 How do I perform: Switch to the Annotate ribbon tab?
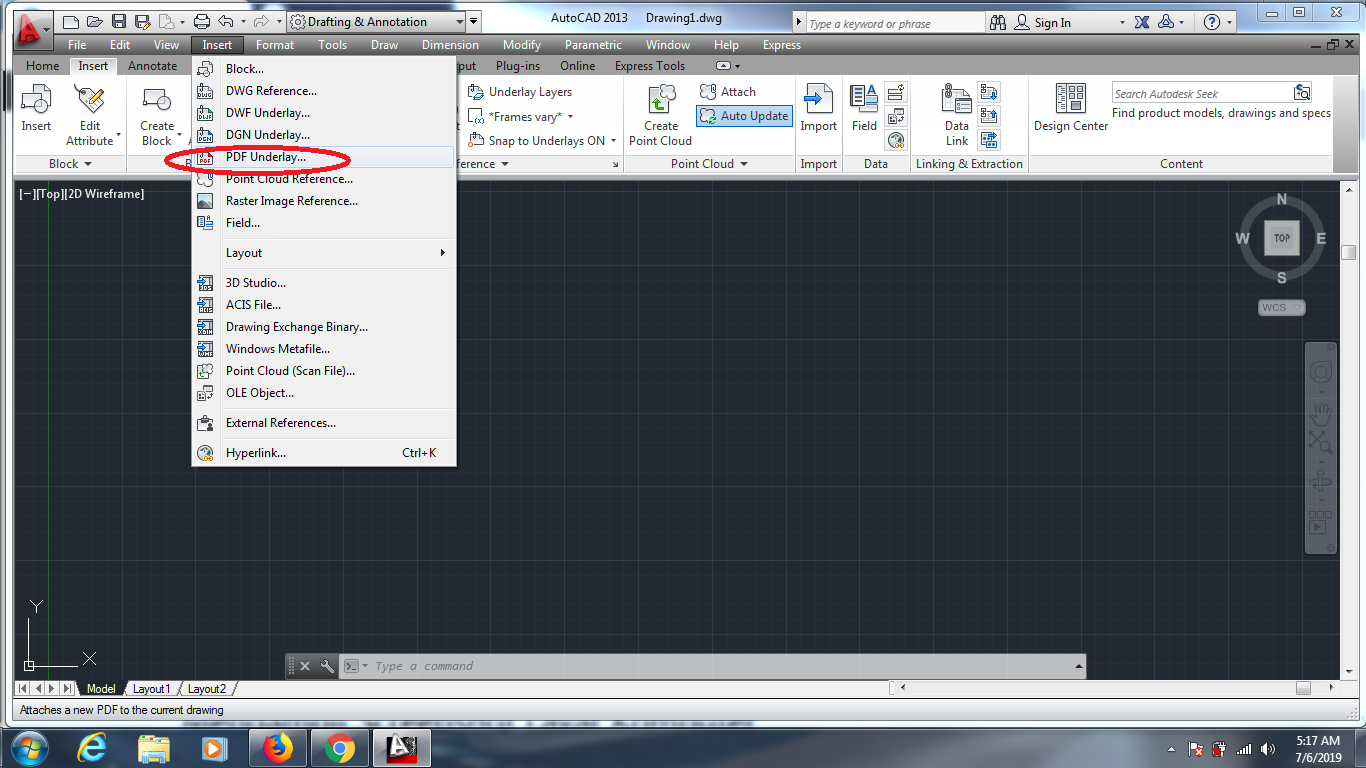coord(152,66)
